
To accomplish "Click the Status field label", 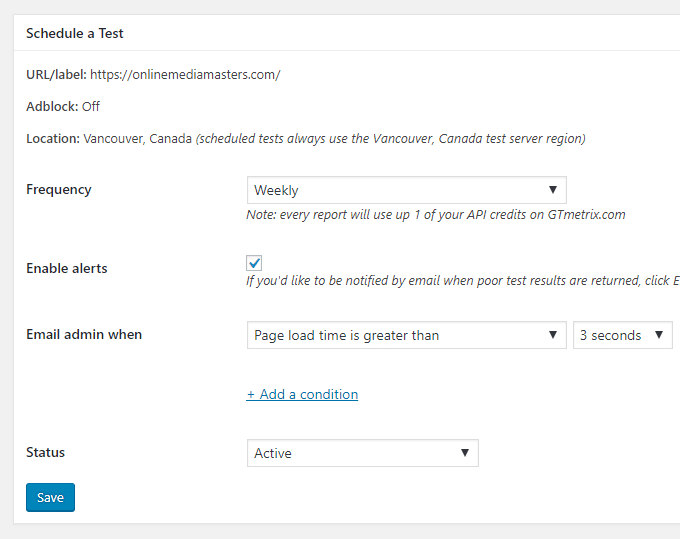I will (45, 452).
